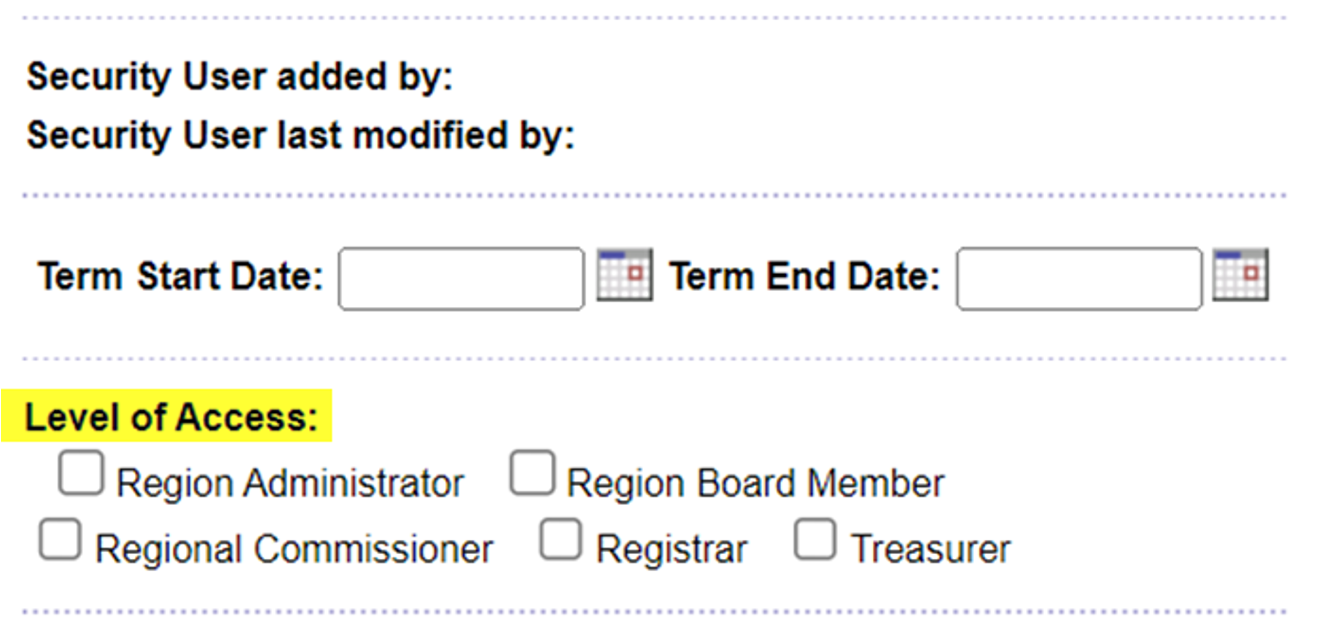Click the Security User added by label
Viewport: 1338px width, 626px height.
[x=240, y=77]
